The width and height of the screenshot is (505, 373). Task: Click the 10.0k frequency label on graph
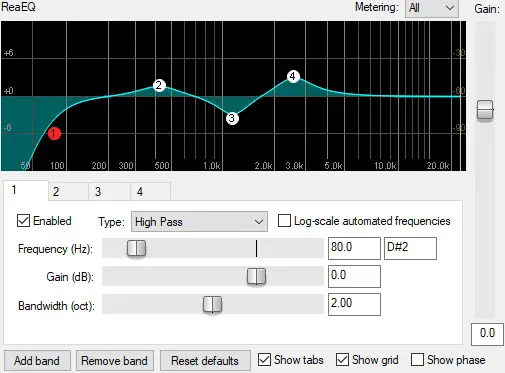(385, 166)
